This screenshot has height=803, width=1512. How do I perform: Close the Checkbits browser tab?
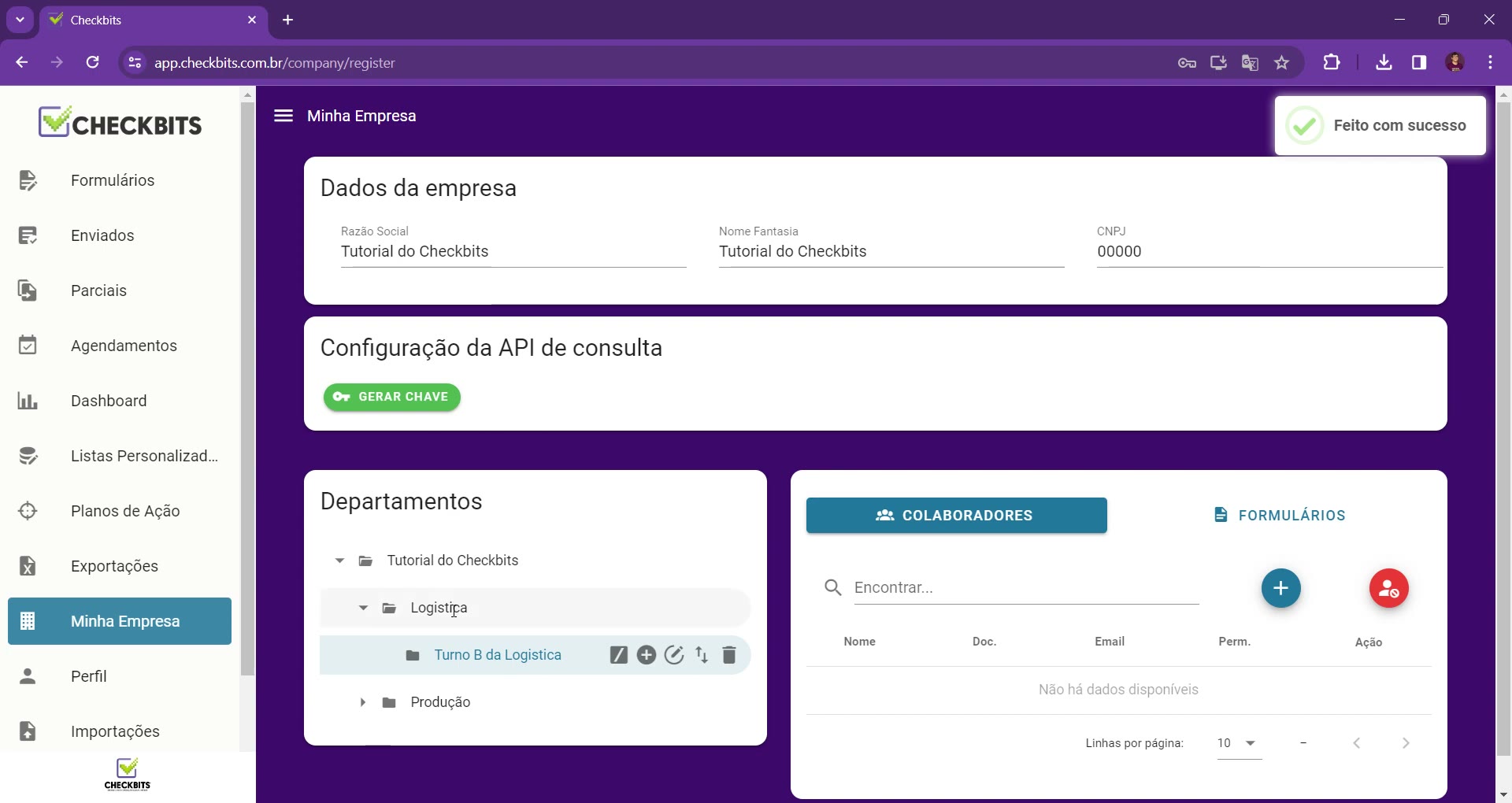point(252,20)
